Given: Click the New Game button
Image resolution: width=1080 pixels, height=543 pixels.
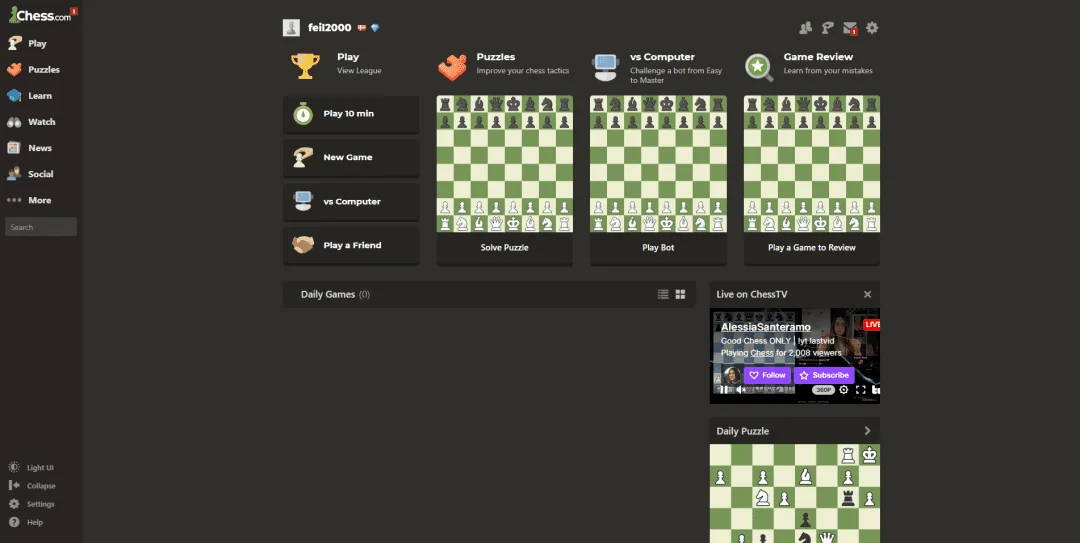Looking at the screenshot, I should [x=351, y=157].
